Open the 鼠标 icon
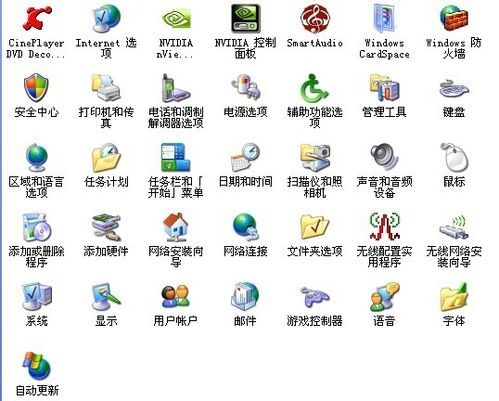This screenshot has width=499, height=401. [x=454, y=158]
